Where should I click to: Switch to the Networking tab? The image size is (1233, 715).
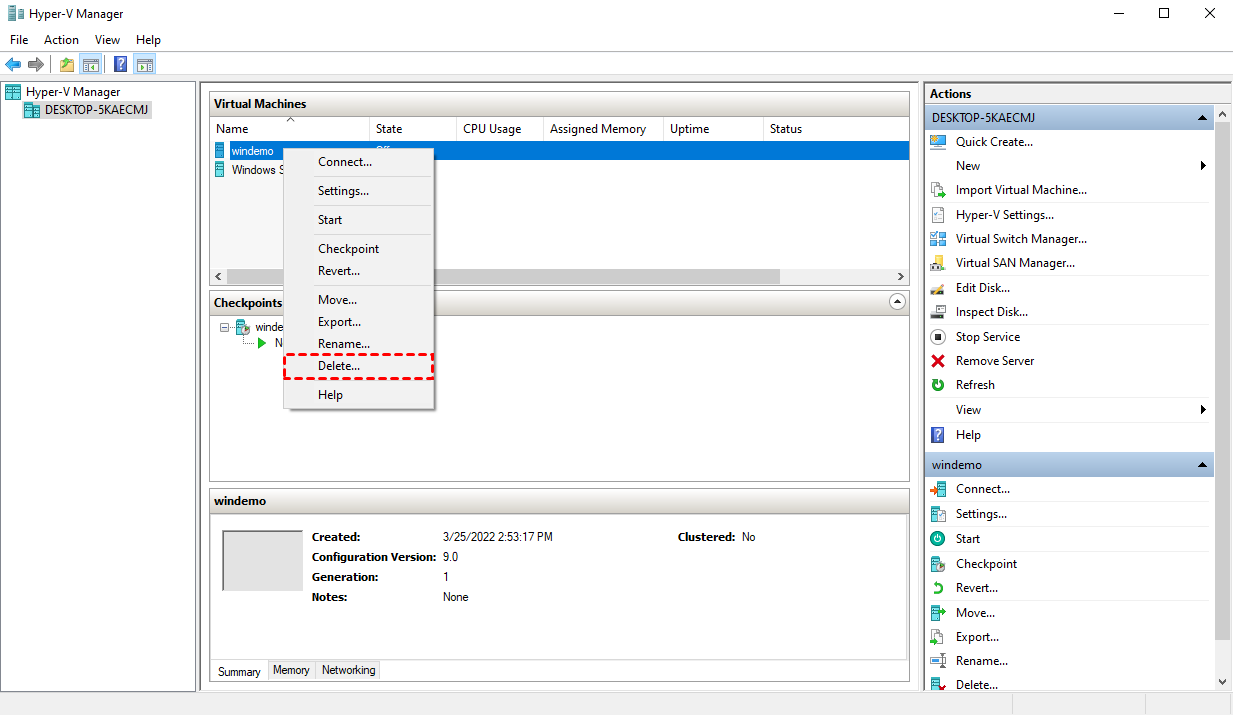pos(348,671)
